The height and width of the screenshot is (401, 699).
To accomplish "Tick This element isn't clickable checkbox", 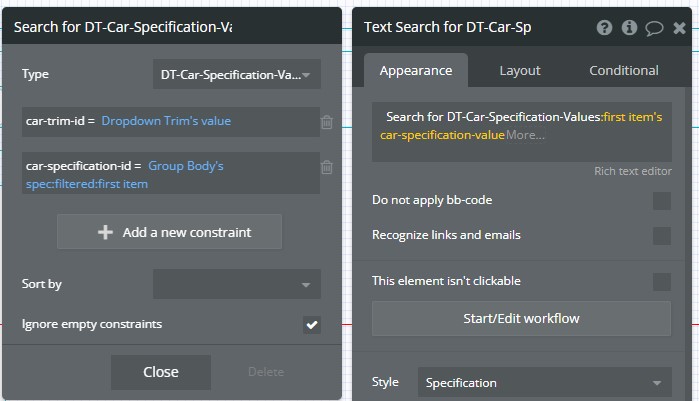I will [662, 282].
